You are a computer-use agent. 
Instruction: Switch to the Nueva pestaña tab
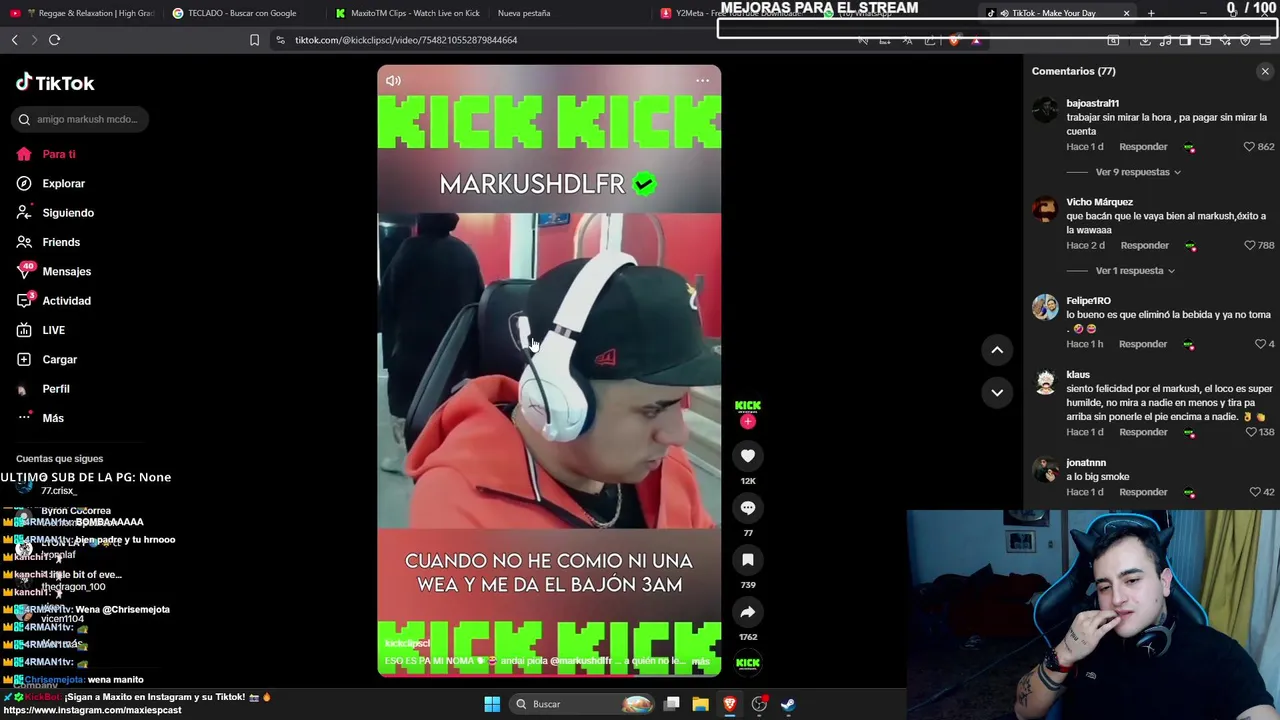tap(524, 13)
